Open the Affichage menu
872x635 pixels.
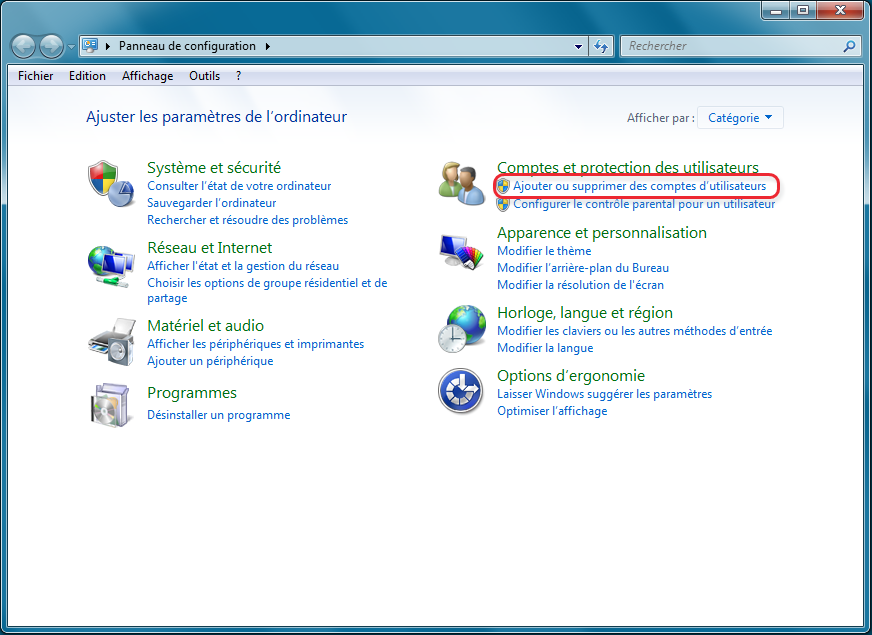[x=147, y=76]
